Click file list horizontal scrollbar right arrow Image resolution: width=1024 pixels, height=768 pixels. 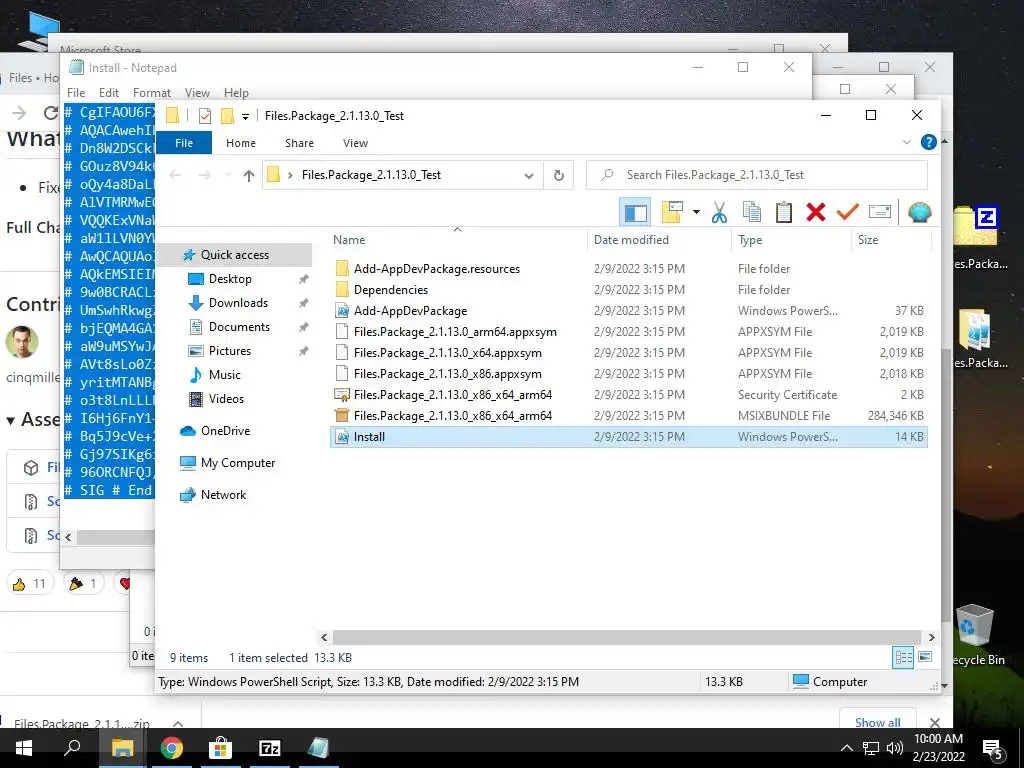tap(932, 637)
